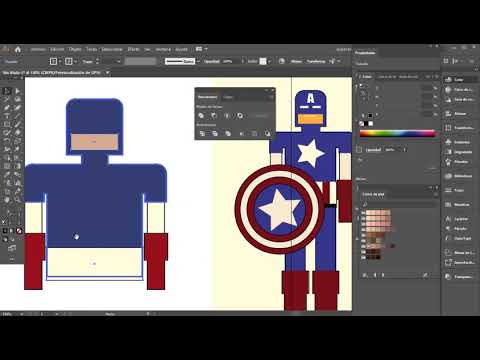The width and height of the screenshot is (480, 360).
Task: Select the Paintbrush tool
Action: 18,124
